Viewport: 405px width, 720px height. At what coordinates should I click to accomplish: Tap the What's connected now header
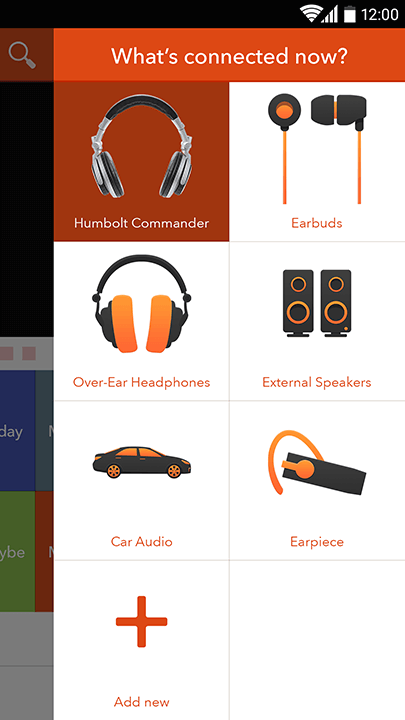229,56
